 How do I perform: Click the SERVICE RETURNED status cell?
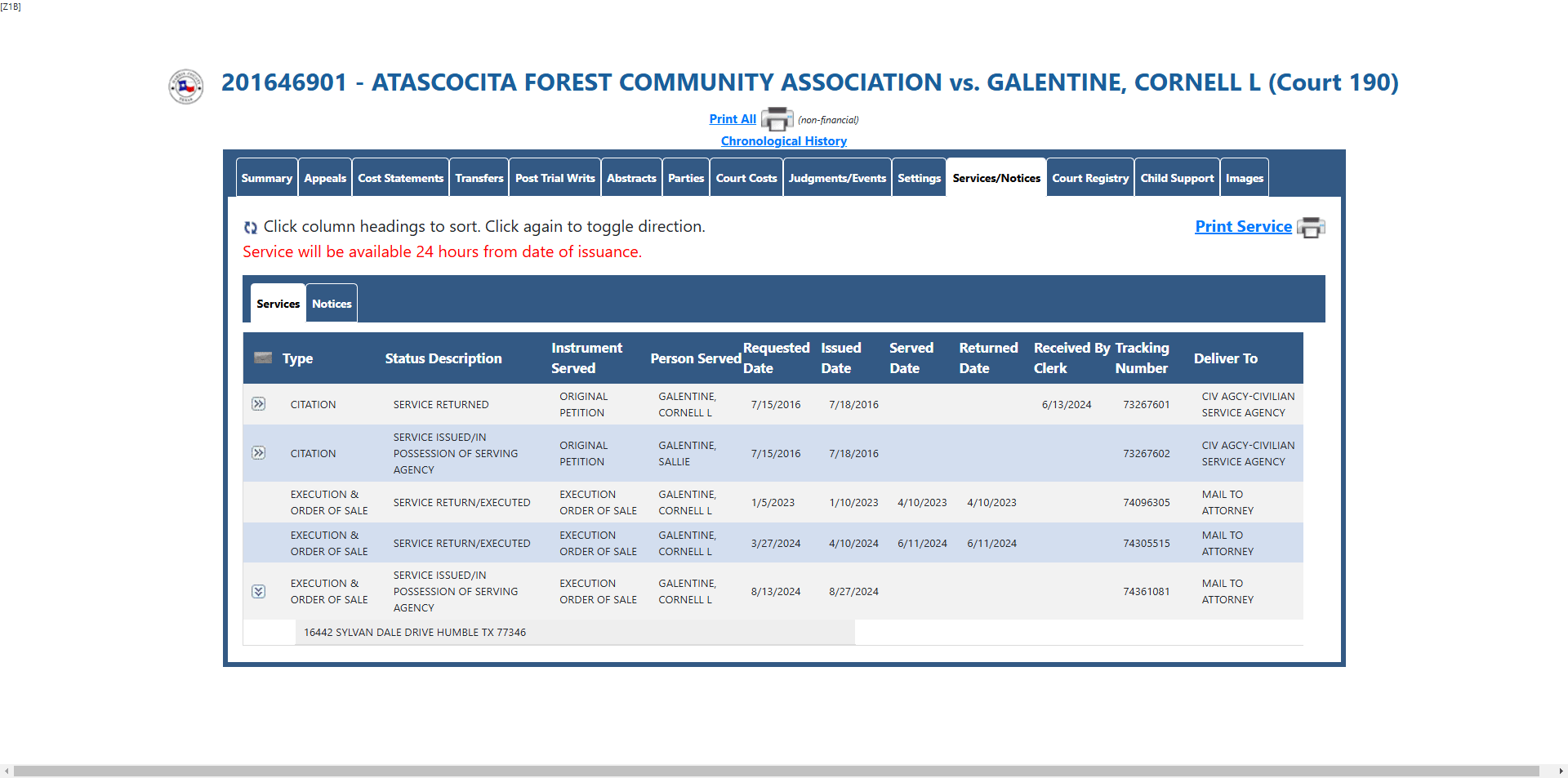(441, 405)
